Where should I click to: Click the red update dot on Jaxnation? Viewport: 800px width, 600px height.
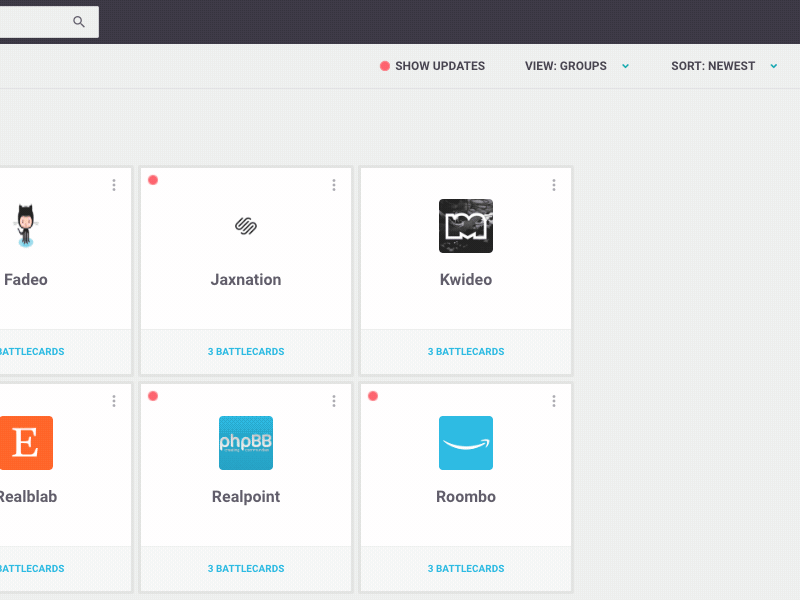[153, 180]
